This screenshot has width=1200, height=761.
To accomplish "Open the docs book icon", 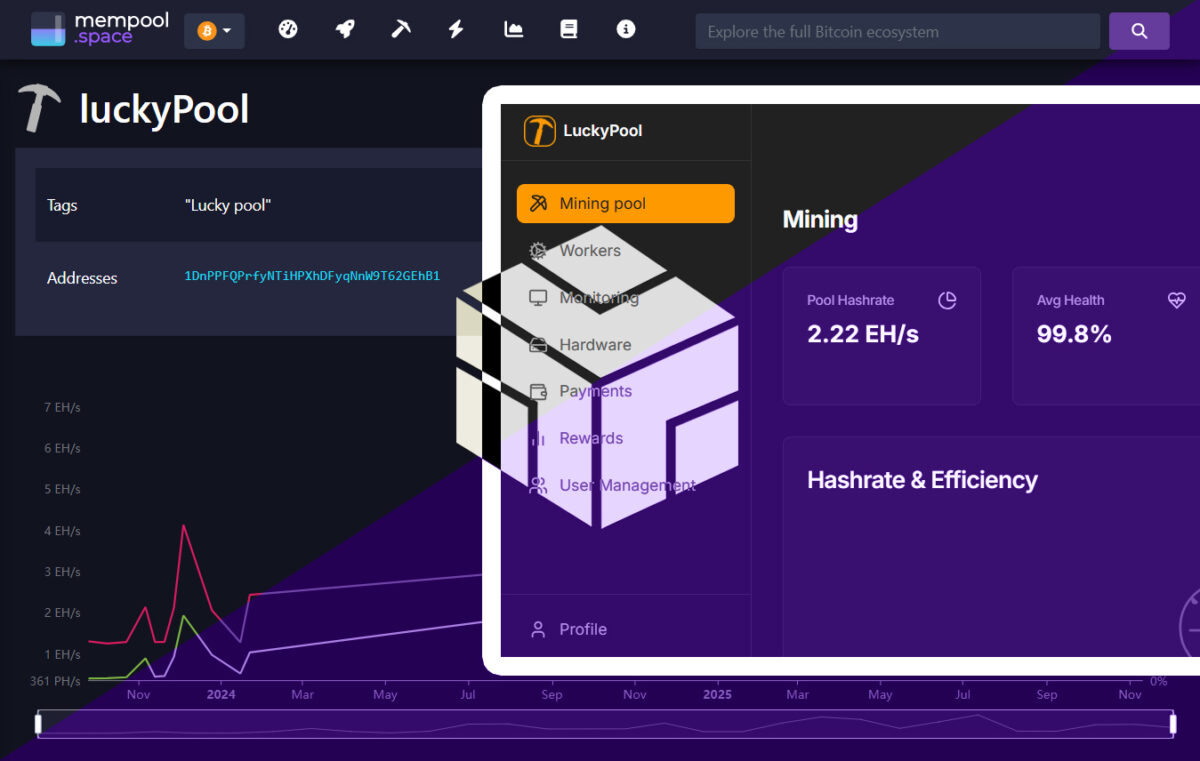I will pos(569,30).
